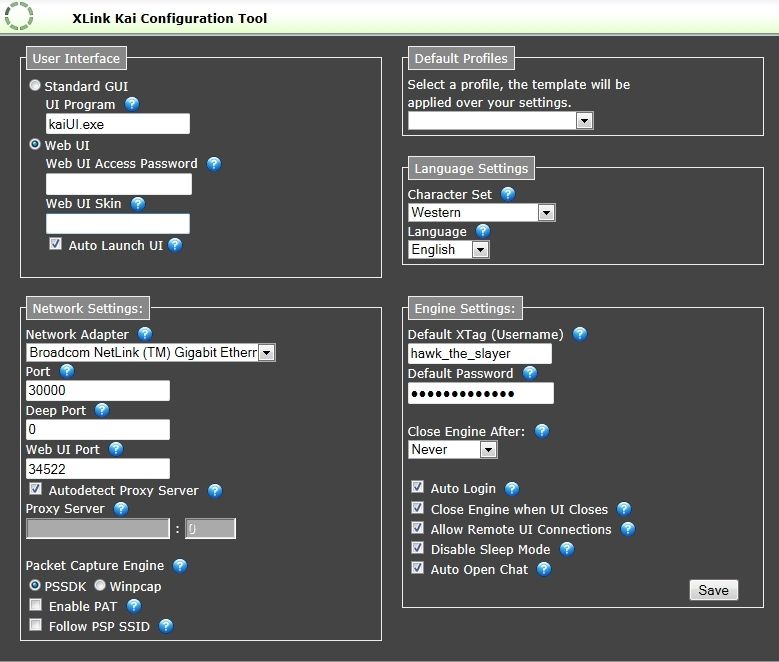Screen dimensions: 779x662
Task: Click the Web UI Skin field
Action: pyautogui.click(x=118, y=224)
